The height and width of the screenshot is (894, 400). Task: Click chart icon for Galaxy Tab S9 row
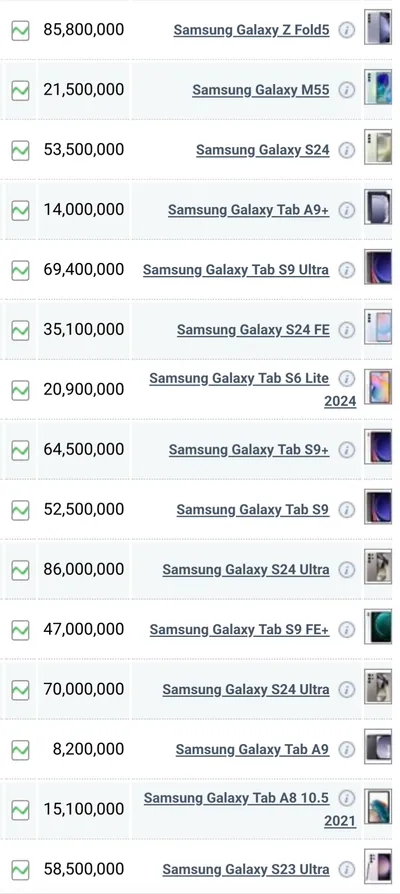(21, 510)
